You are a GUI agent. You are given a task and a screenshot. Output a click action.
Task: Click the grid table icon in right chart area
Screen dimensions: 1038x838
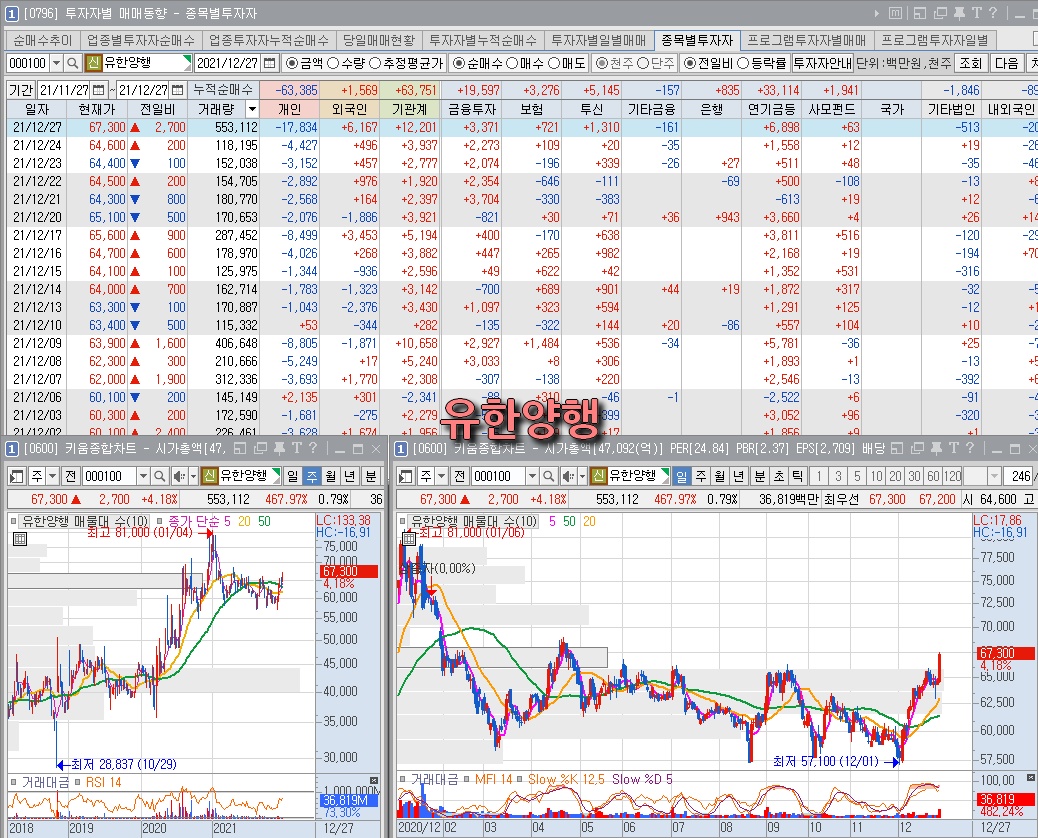tap(409, 539)
